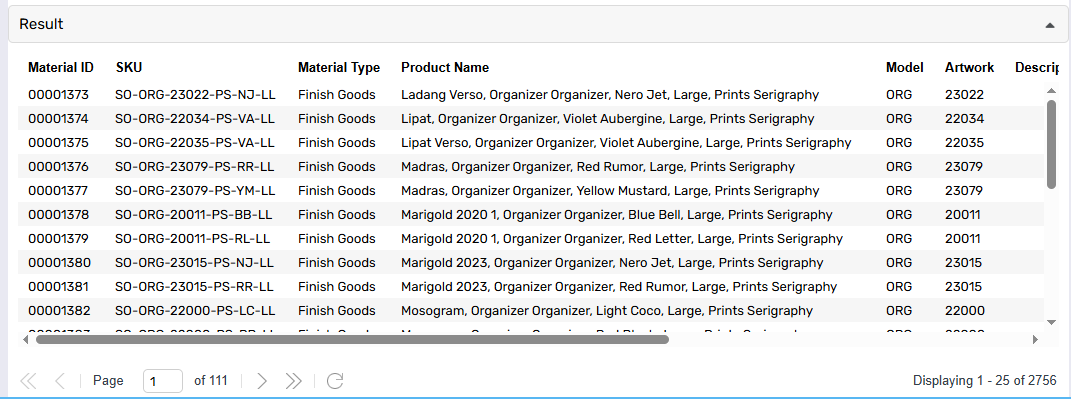The height and width of the screenshot is (399, 1071).
Task: Click the vertical scrollbar up arrow
Action: [1051, 90]
